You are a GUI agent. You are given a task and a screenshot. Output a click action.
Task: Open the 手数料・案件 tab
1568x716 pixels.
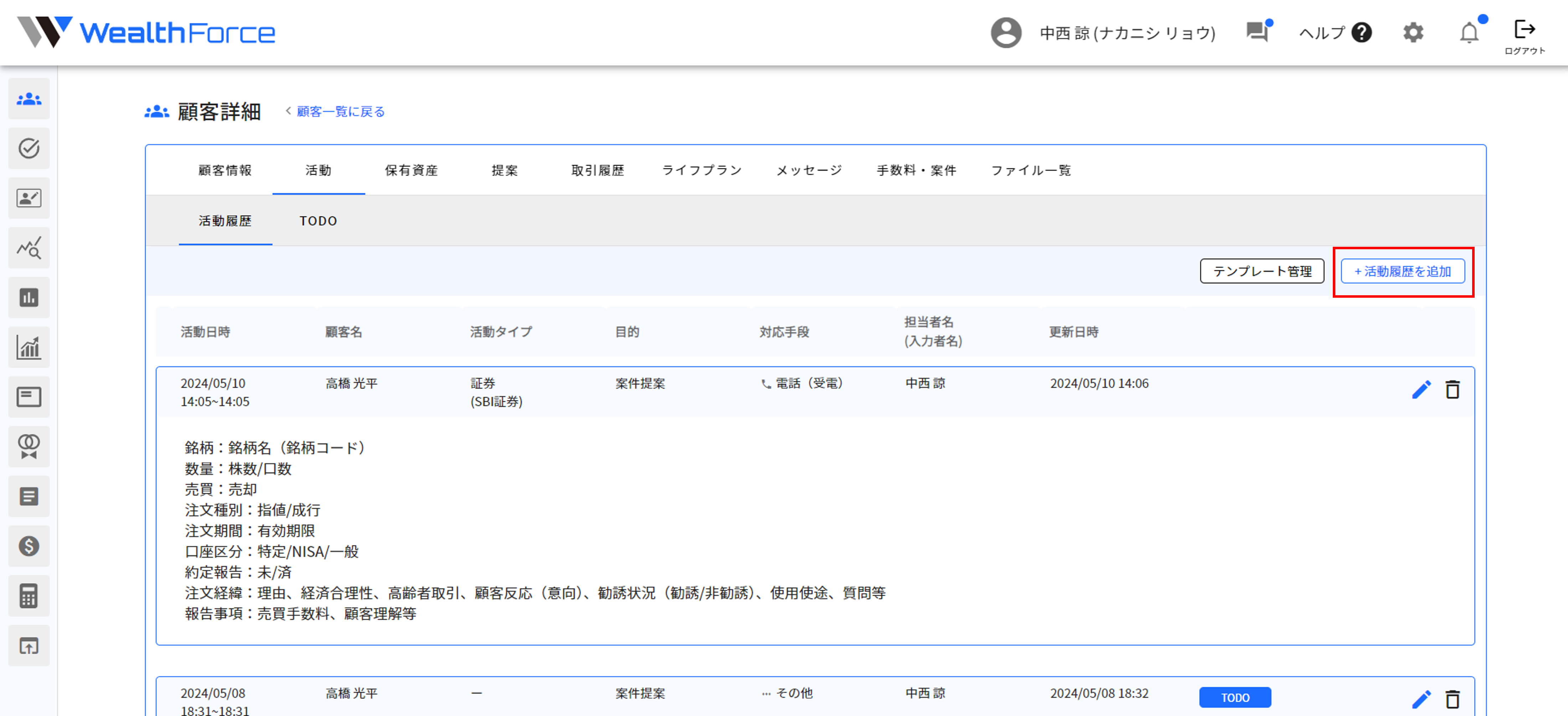click(916, 170)
